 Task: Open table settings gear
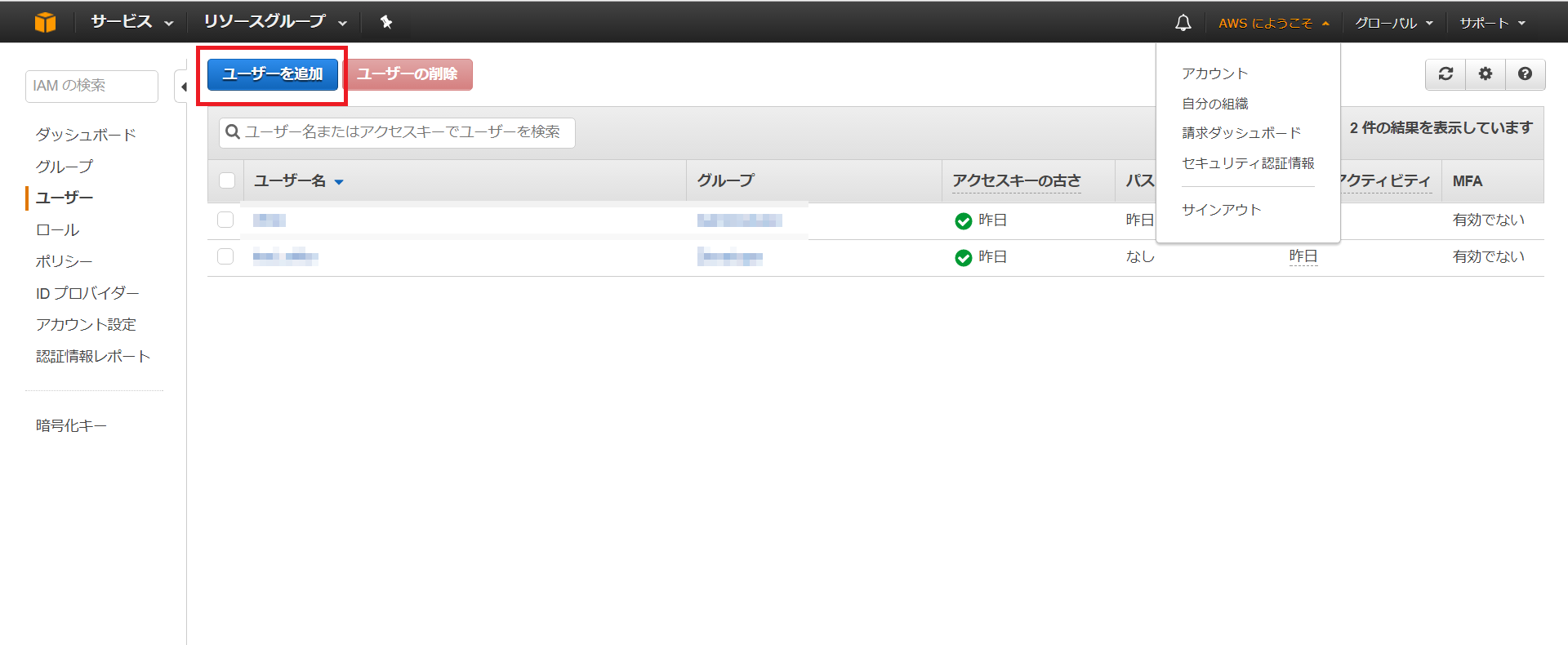[1486, 74]
